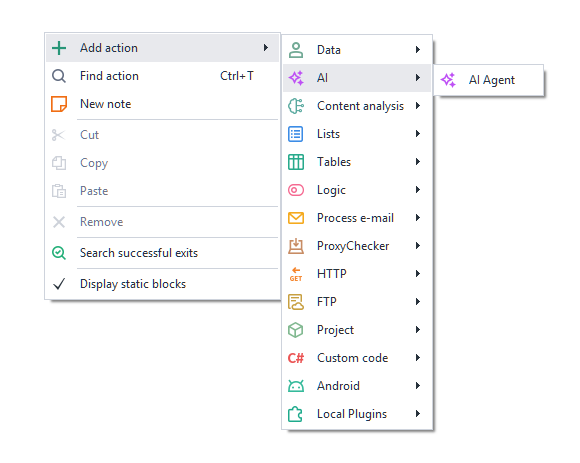Choose Search successful exits entry
The image size is (580, 463).
pyautogui.click(x=162, y=253)
